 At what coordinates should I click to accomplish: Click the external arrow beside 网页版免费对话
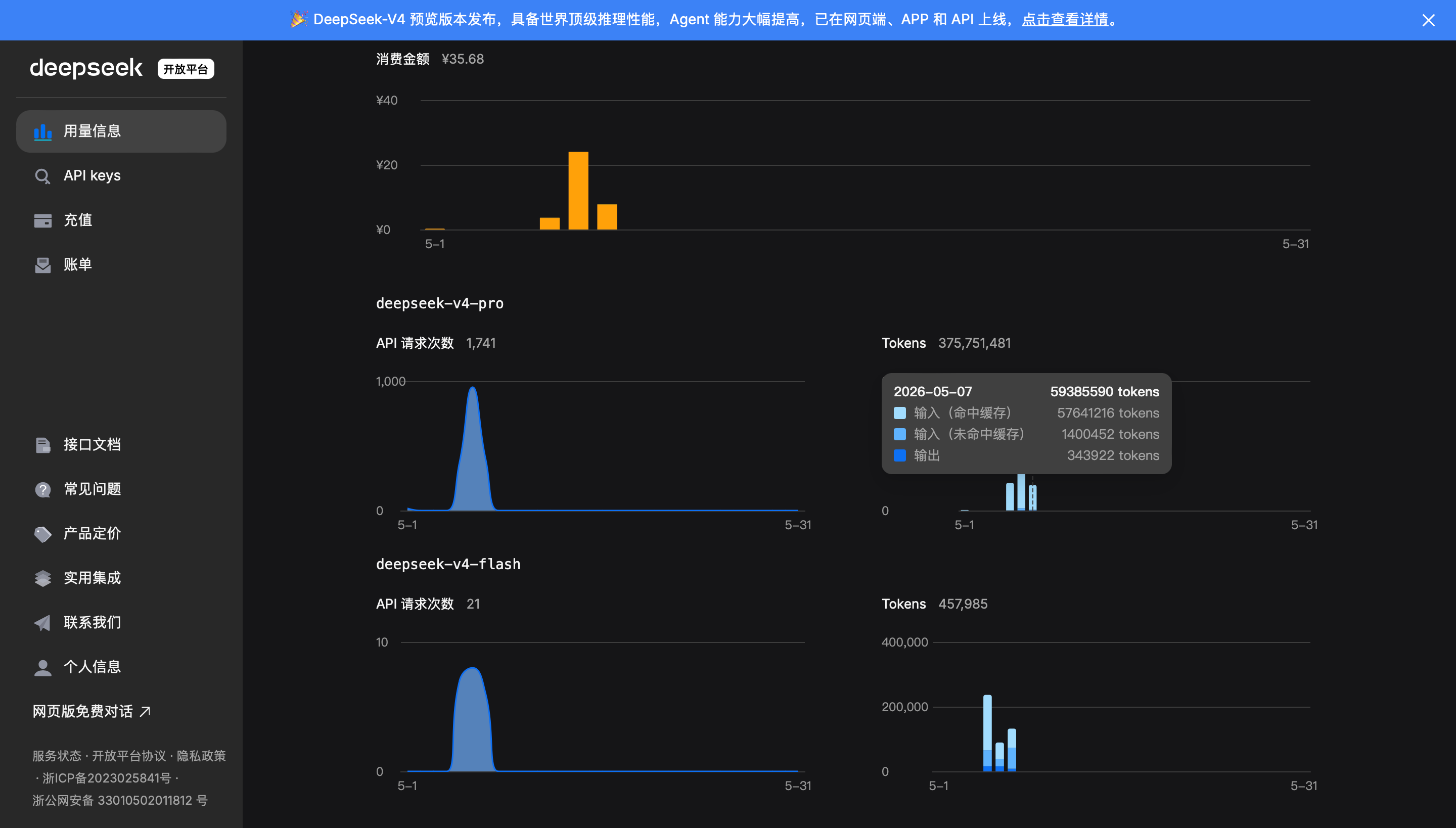[x=145, y=711]
